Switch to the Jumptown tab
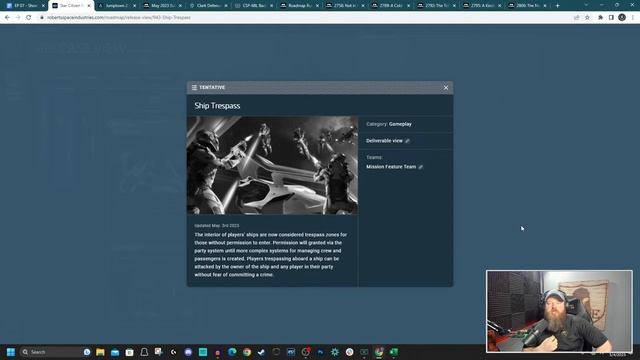Viewport: 640px width, 360px height. coord(116,6)
